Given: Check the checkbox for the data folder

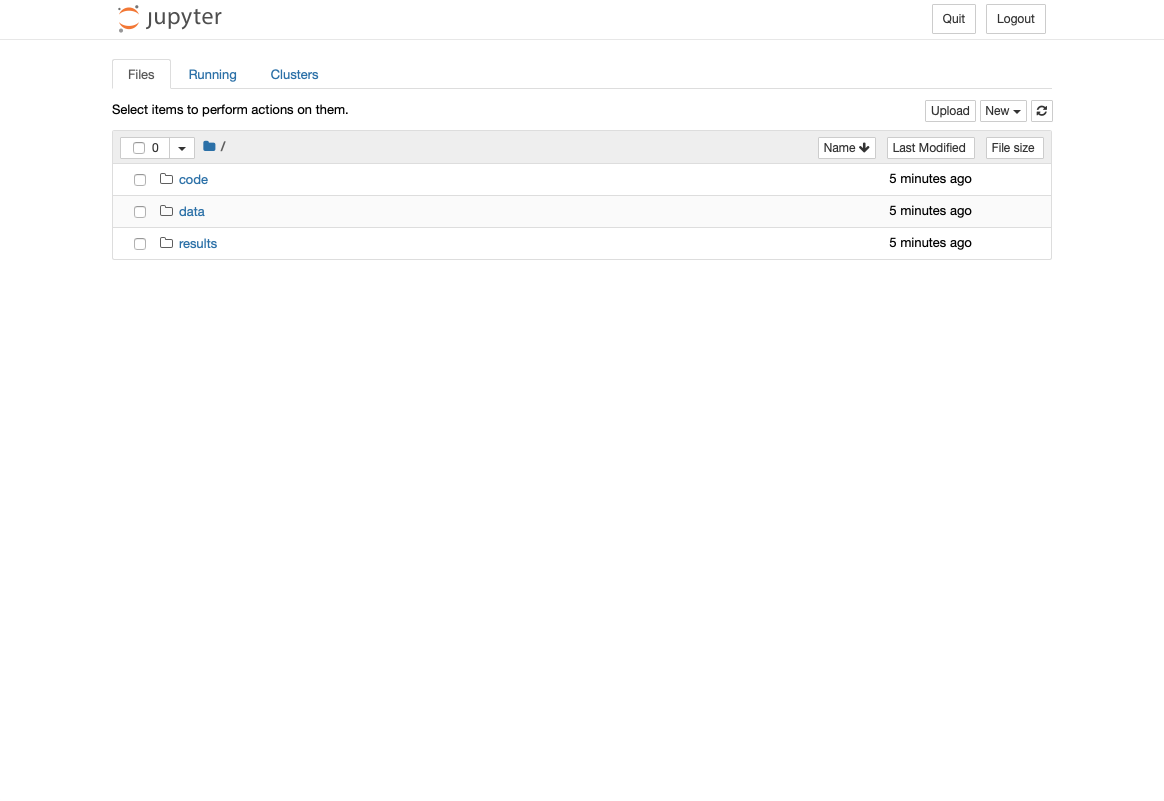Looking at the screenshot, I should (x=139, y=211).
